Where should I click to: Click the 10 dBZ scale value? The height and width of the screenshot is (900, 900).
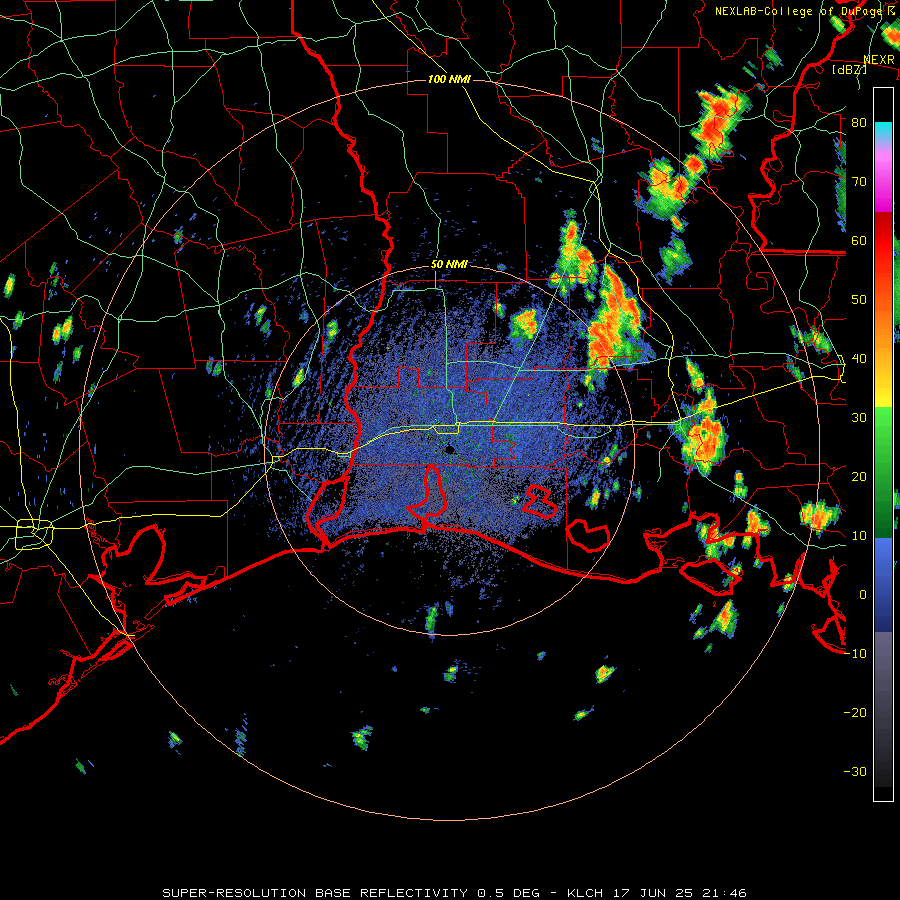859,536
